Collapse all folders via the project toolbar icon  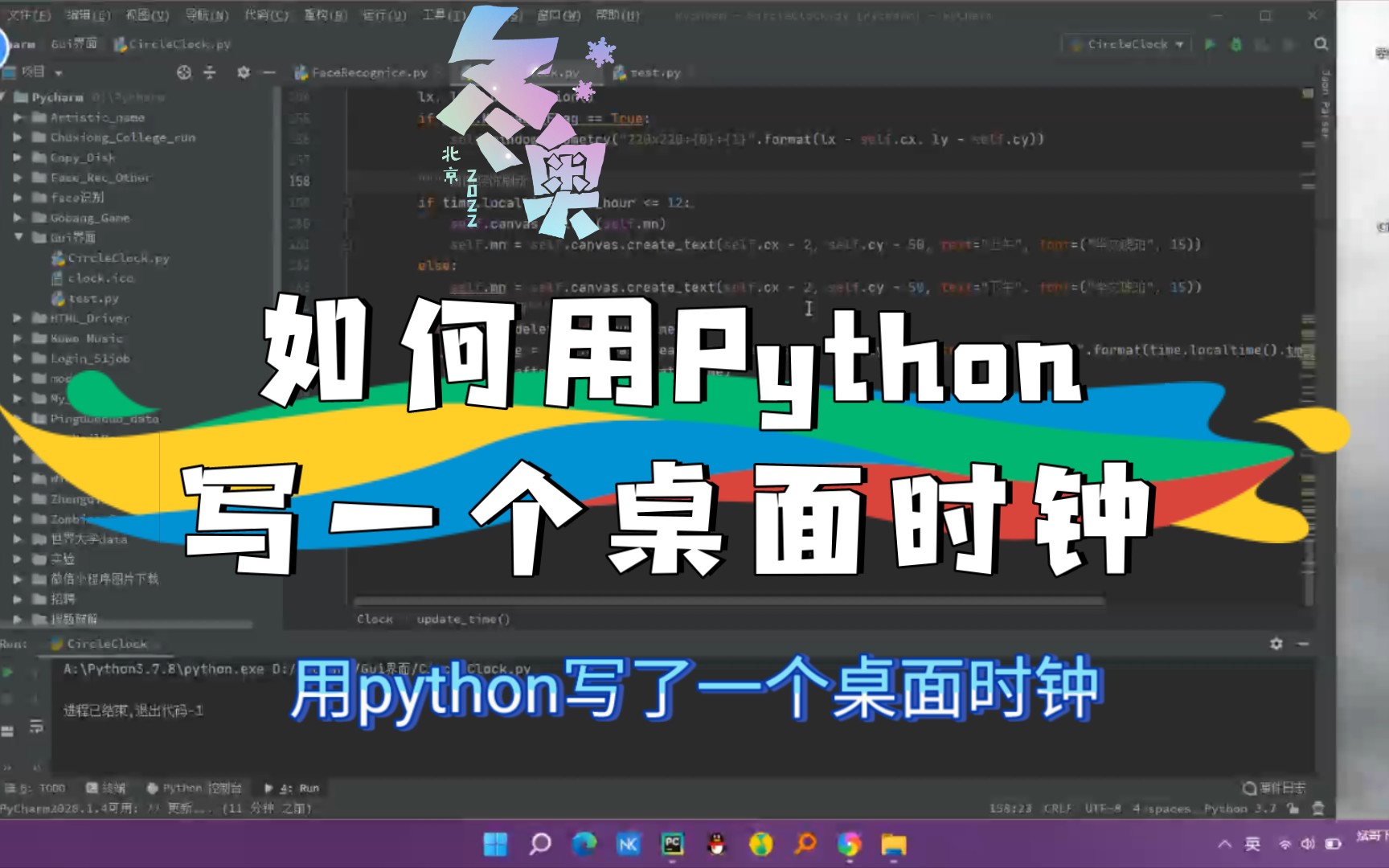[208, 72]
